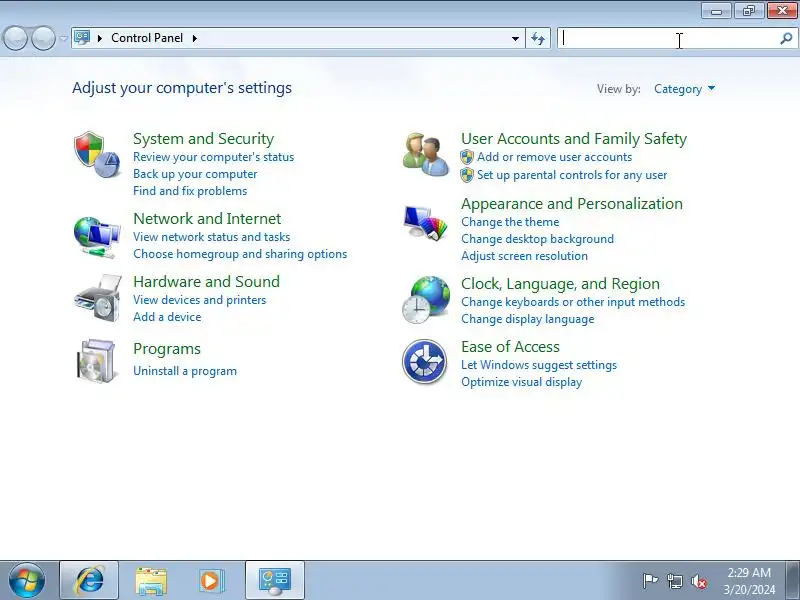This screenshot has width=800, height=600.
Task: Open Review your computer's status
Action: click(213, 157)
